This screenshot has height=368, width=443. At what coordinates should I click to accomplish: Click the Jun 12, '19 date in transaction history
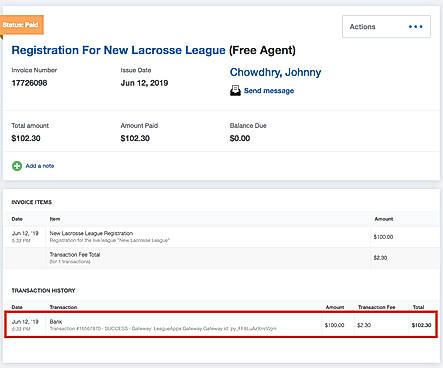[25, 322]
